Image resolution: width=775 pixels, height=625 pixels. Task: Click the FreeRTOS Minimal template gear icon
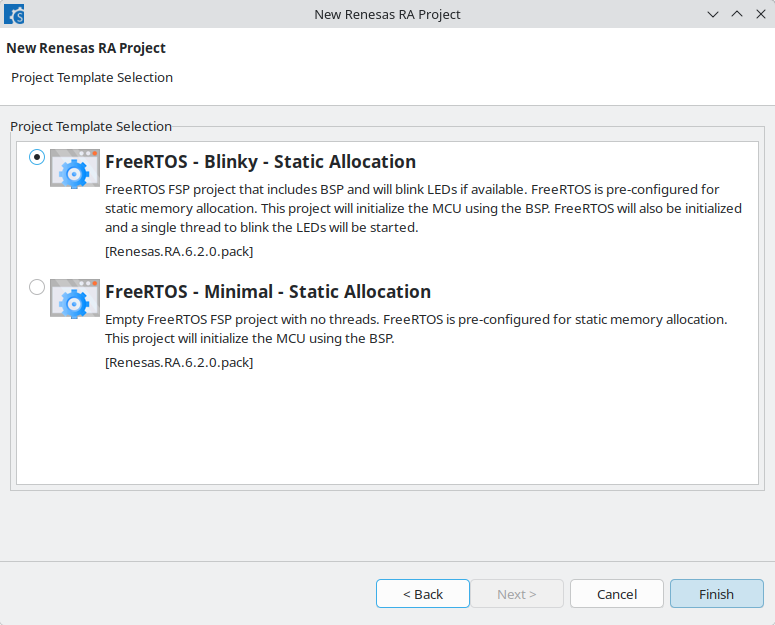(75, 298)
